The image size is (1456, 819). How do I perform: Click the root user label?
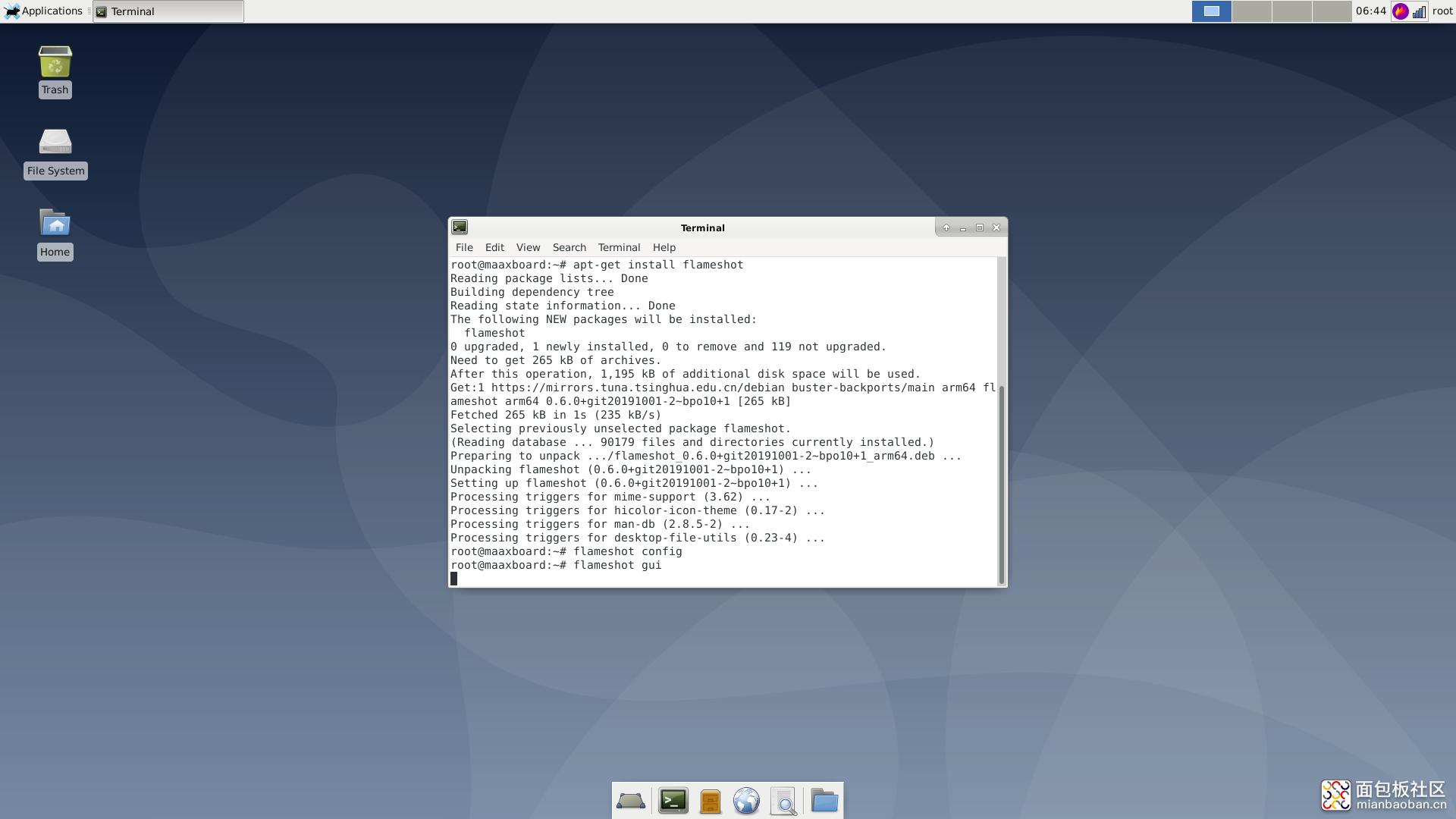tap(1442, 11)
